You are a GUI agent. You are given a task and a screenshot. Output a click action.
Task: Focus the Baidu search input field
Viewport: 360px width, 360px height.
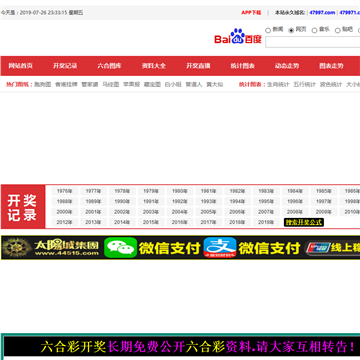(x=313, y=42)
